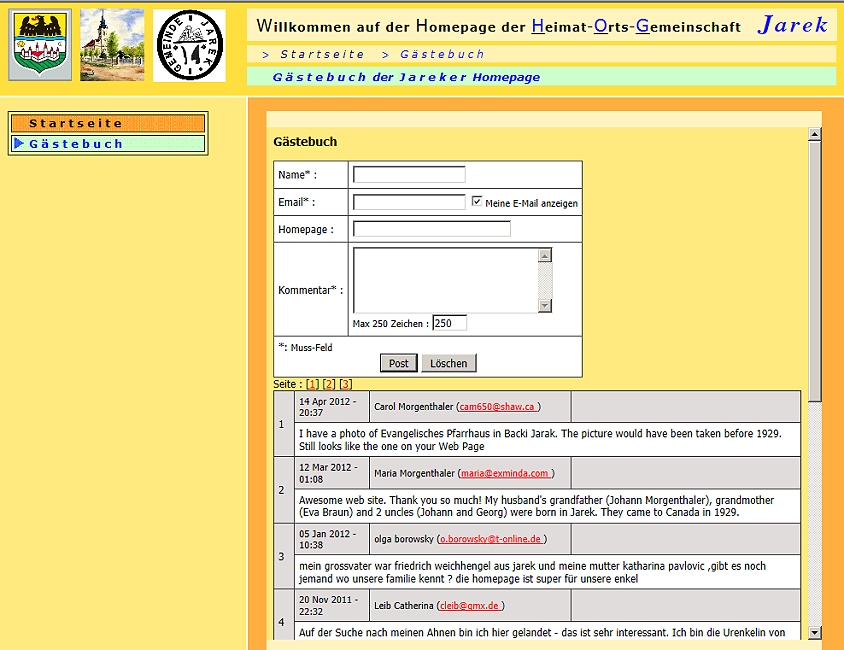The height and width of the screenshot is (650, 844).
Task: Click the 'Gästebuch der Jareker Homepage' banner text
Action: [406, 77]
